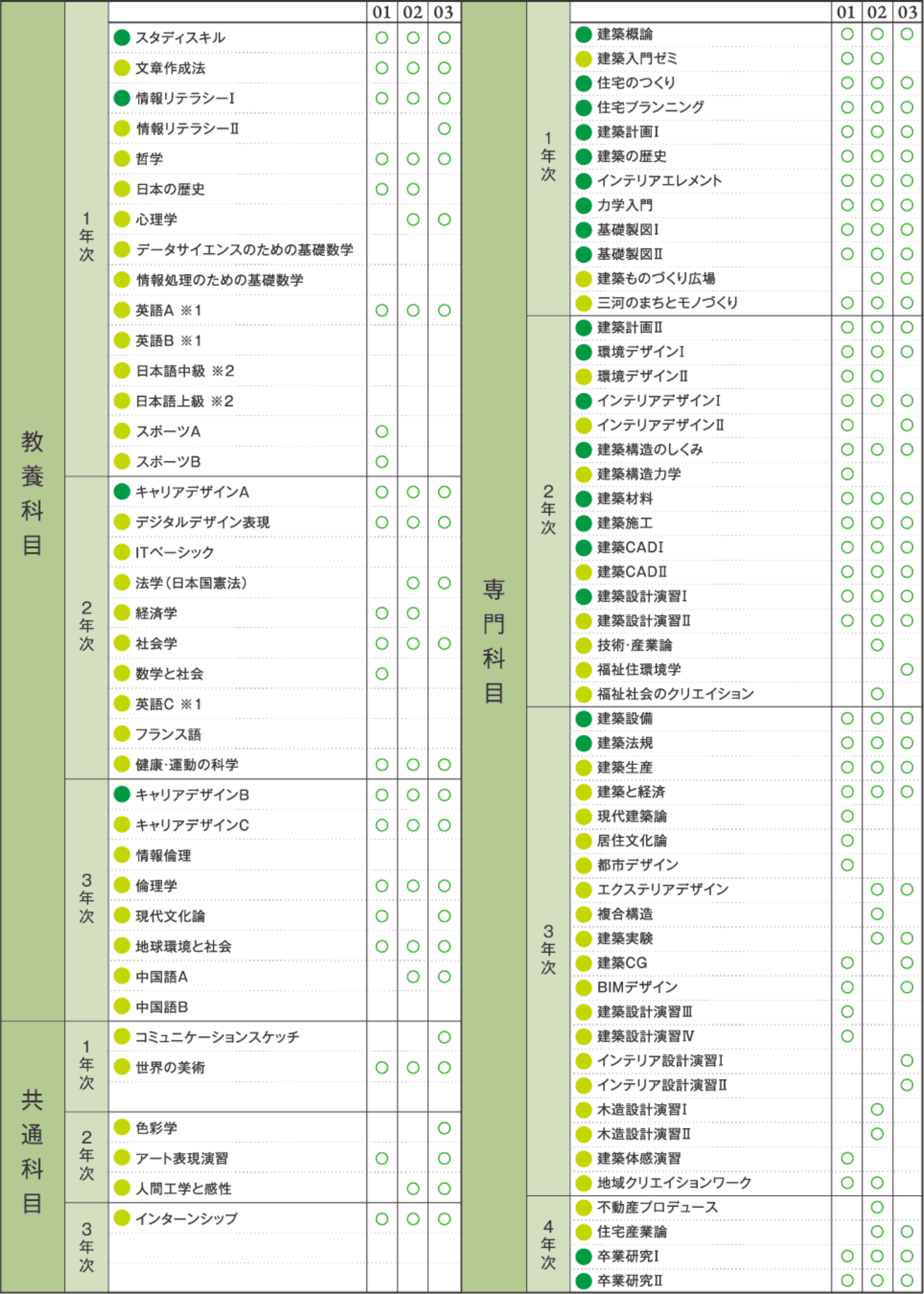Click the 02 circle in the 技術・産業論 row

coord(877,645)
